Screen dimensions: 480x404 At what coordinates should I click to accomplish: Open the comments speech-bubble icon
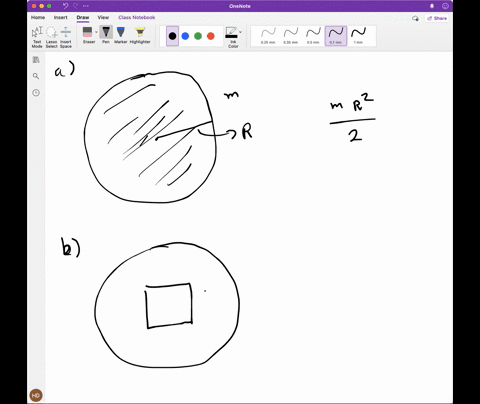click(415, 18)
